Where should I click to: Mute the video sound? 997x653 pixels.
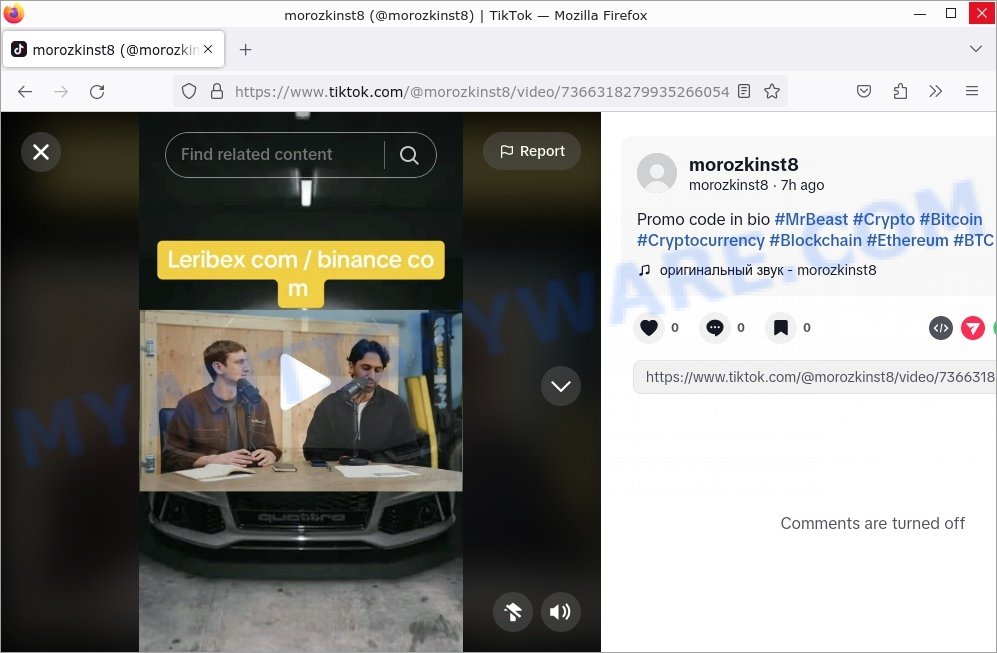[x=560, y=612]
